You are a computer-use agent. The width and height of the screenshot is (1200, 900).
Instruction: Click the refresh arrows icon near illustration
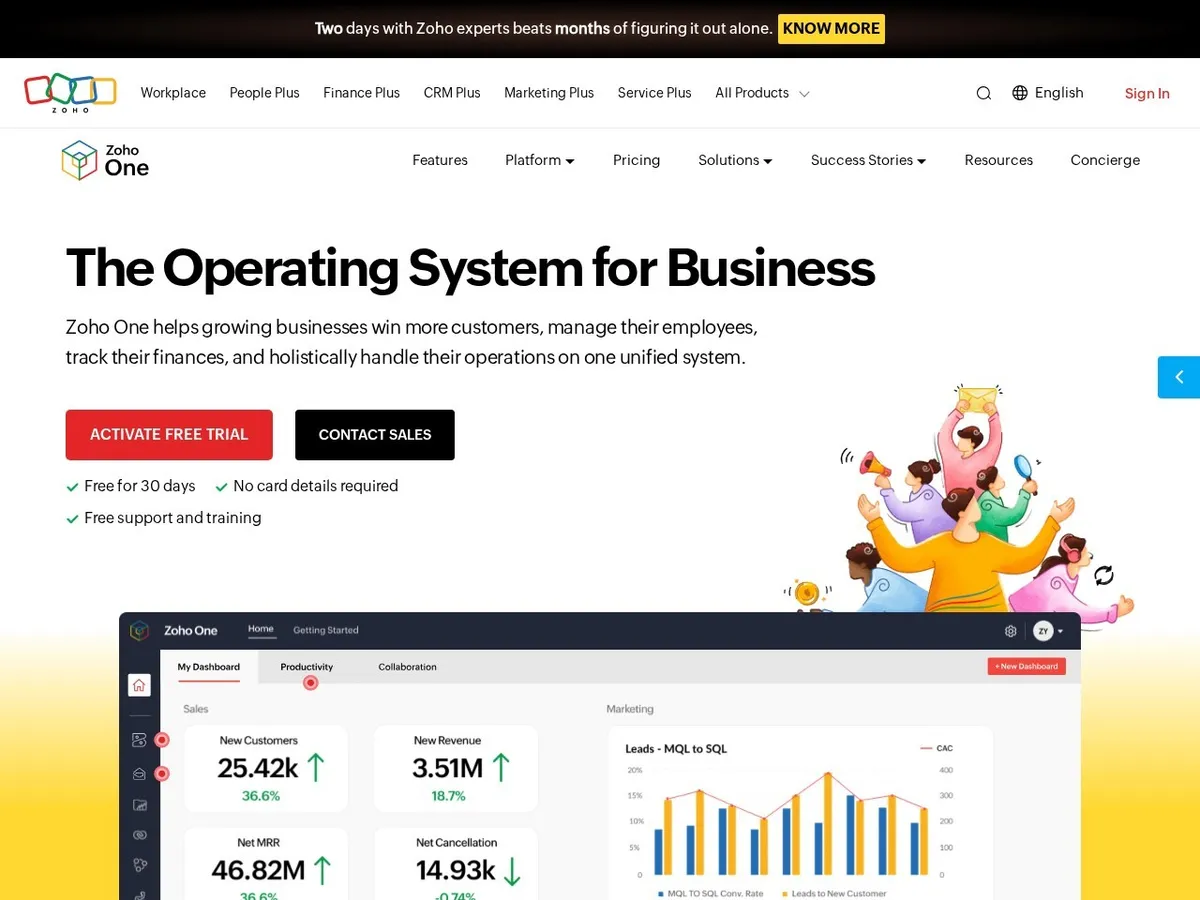pyautogui.click(x=1104, y=575)
